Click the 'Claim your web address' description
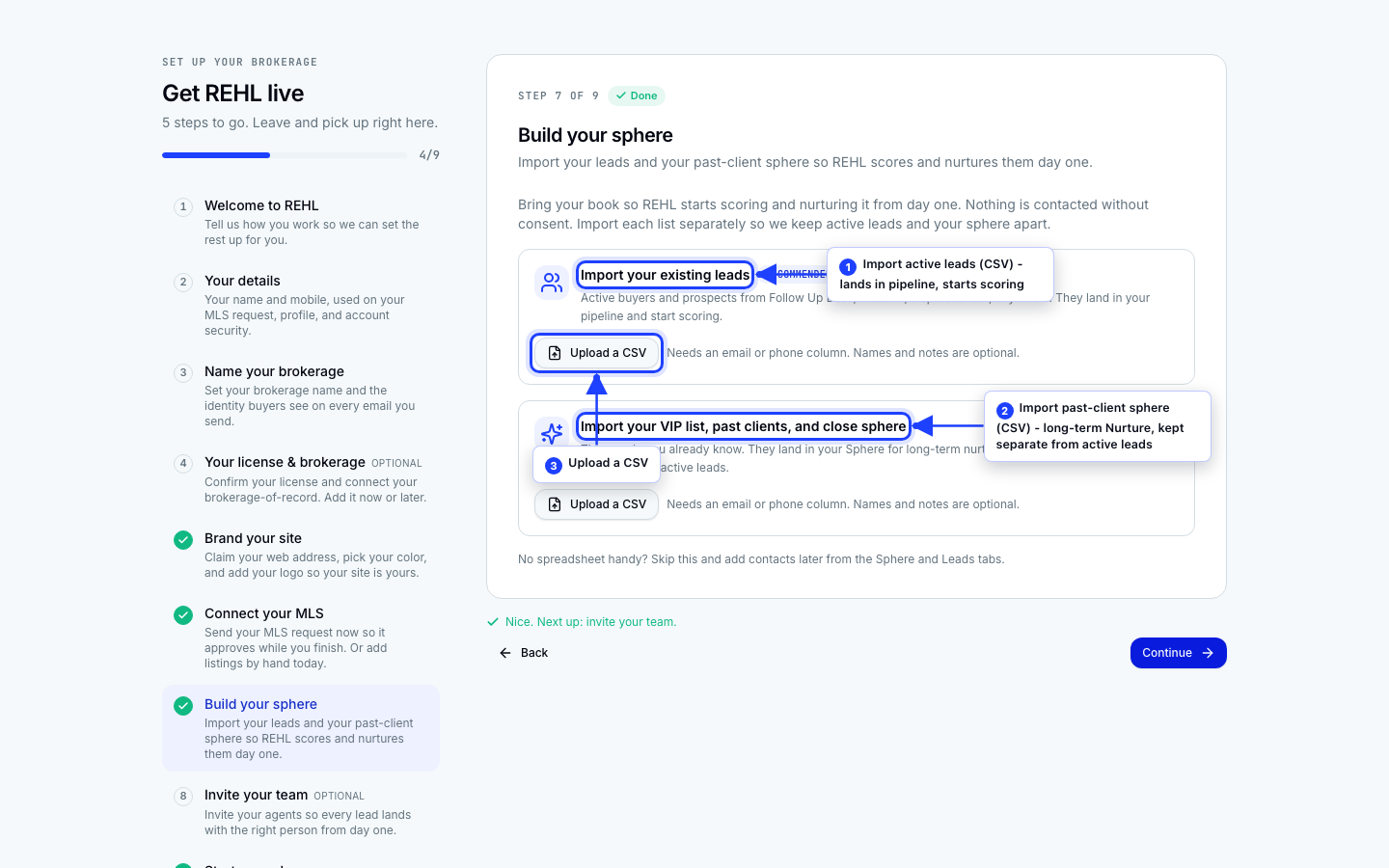The image size is (1389, 868). 315,565
